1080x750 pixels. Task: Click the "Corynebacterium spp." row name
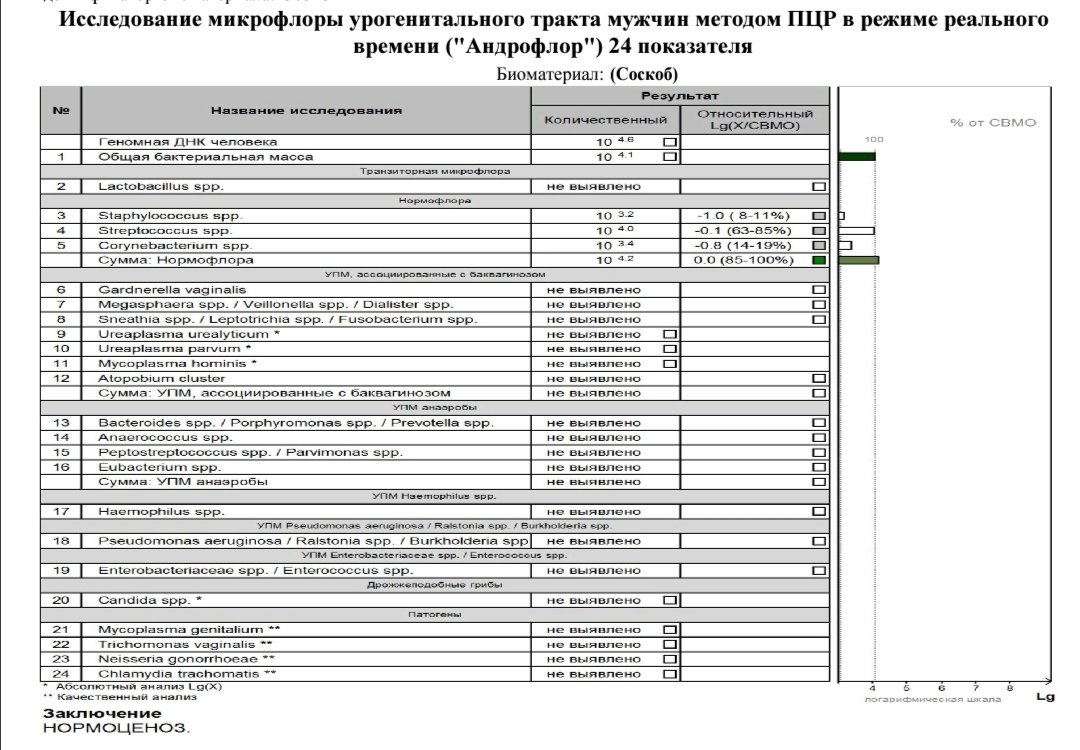pos(175,246)
